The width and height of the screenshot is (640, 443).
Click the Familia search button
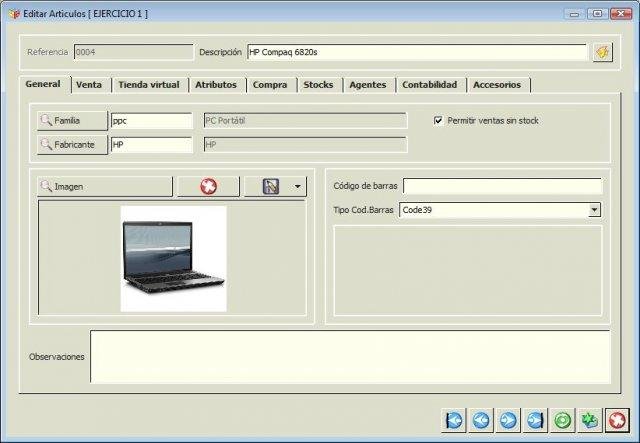click(72, 121)
